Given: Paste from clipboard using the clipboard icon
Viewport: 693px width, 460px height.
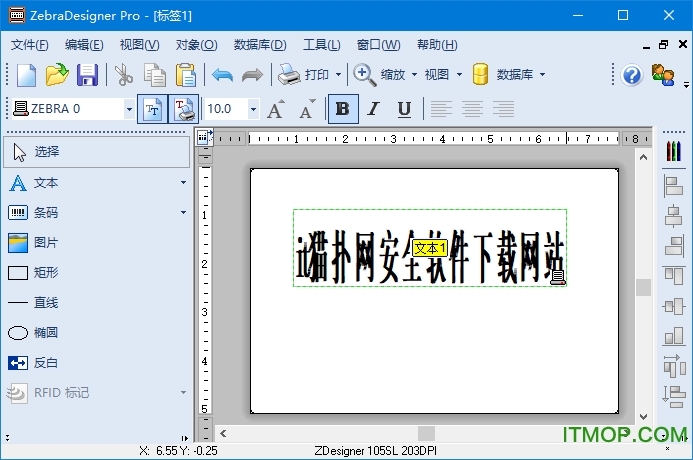Looking at the screenshot, I should [x=186, y=75].
